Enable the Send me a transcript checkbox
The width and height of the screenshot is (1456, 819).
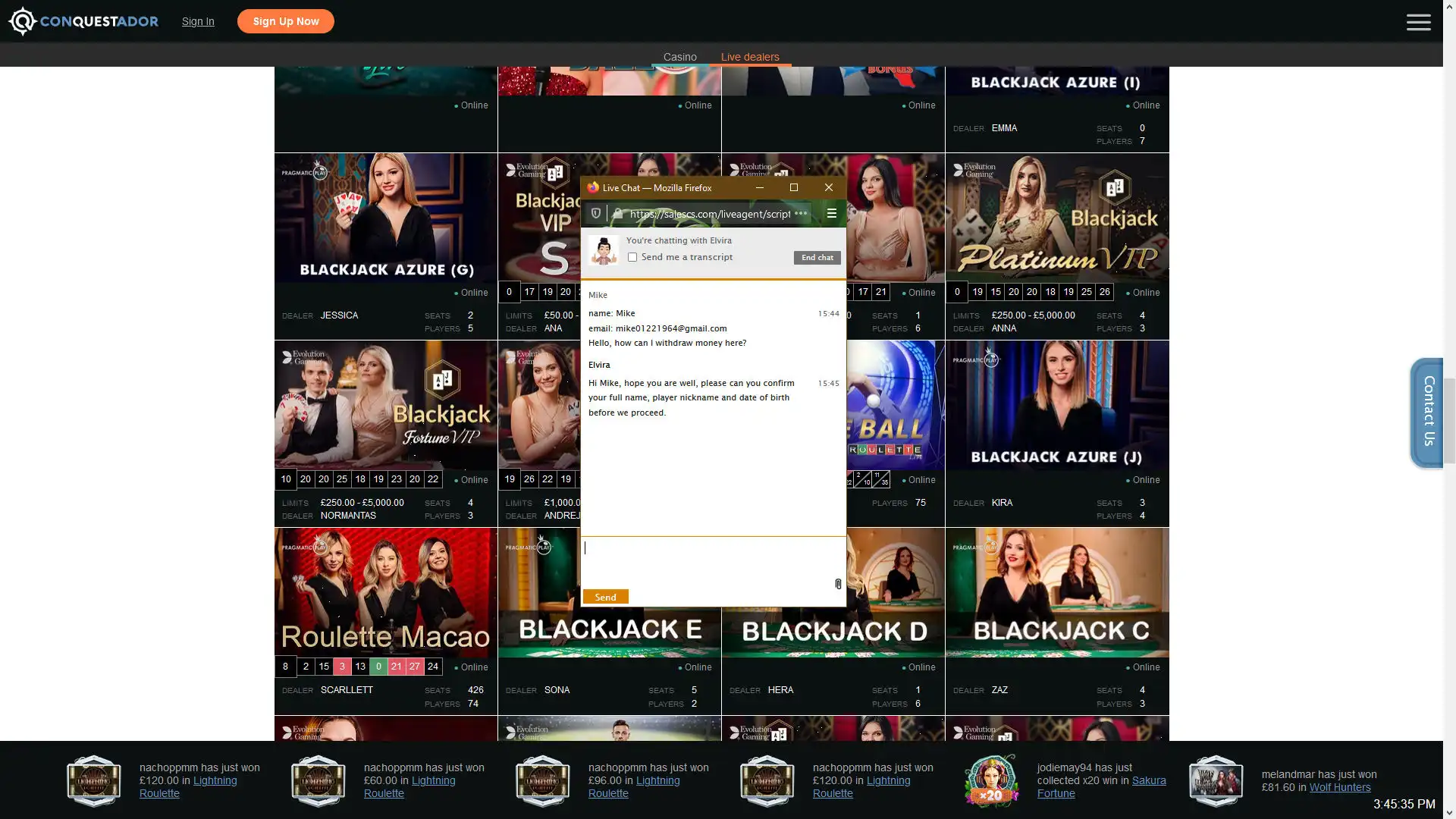[633, 257]
